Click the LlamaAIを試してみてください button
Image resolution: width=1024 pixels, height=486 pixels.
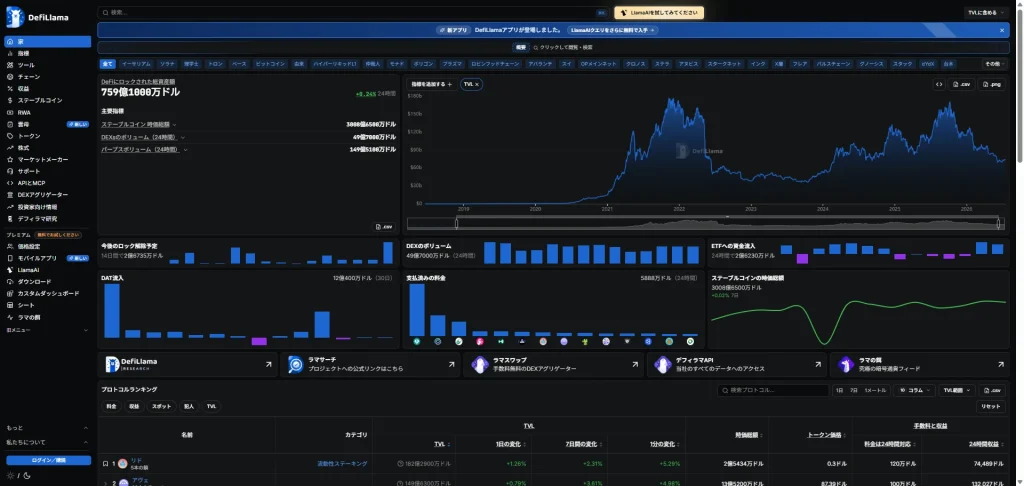point(659,12)
